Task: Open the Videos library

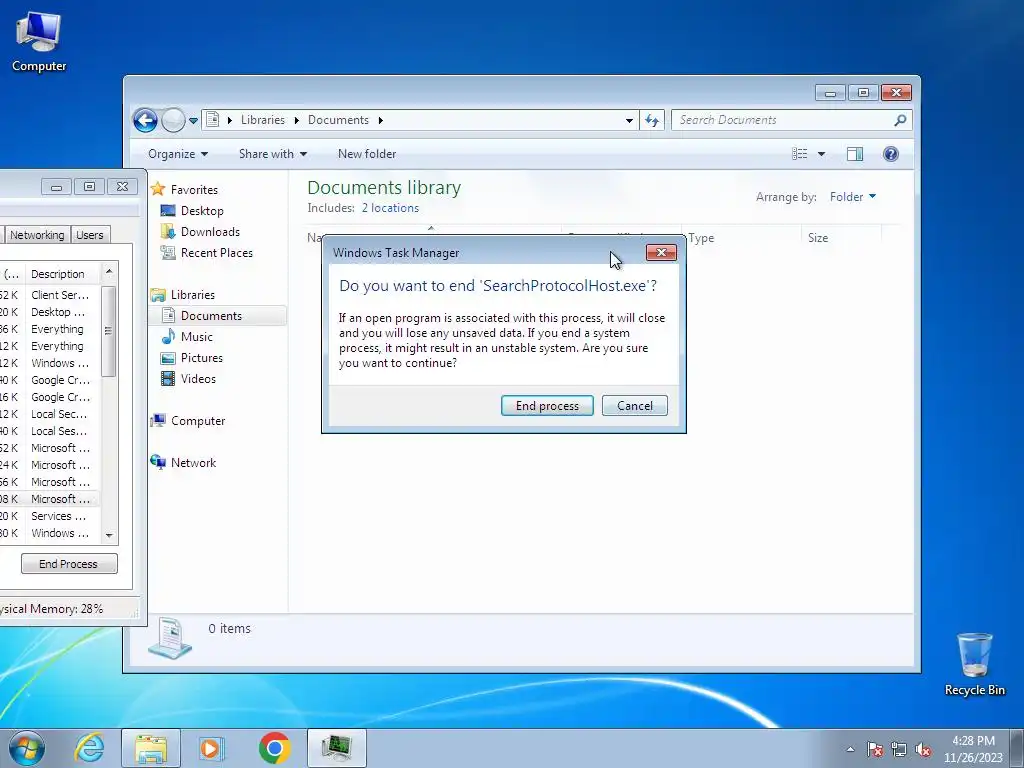Action: [198, 379]
